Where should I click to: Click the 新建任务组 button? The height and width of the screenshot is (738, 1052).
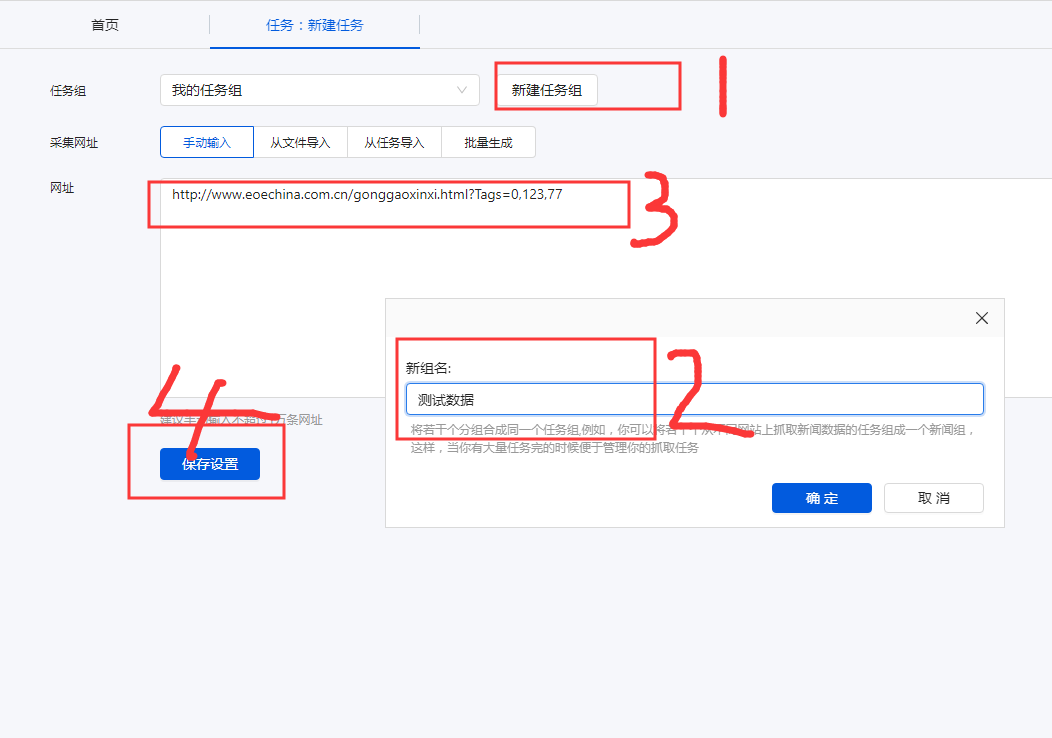pos(546,90)
